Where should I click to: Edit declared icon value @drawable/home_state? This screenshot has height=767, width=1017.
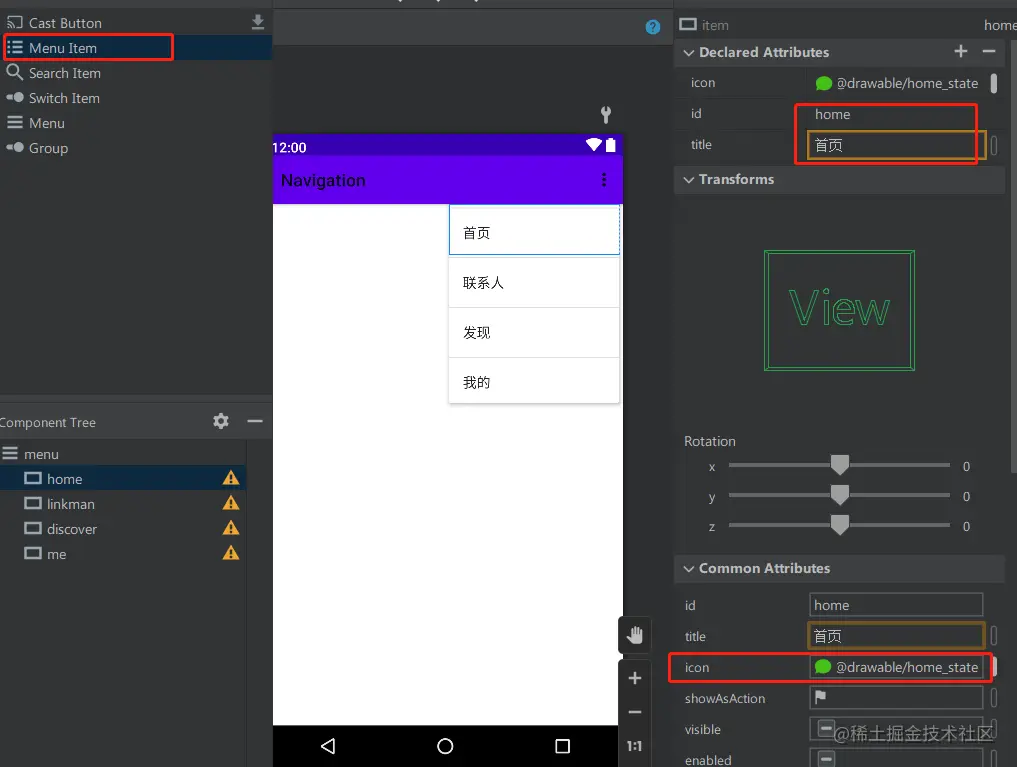pyautogui.click(x=907, y=83)
